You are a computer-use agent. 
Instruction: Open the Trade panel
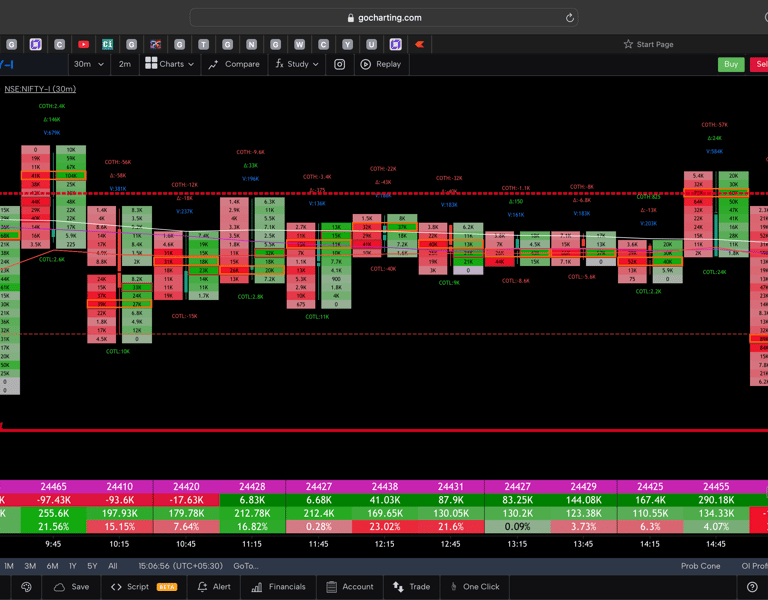(x=411, y=587)
